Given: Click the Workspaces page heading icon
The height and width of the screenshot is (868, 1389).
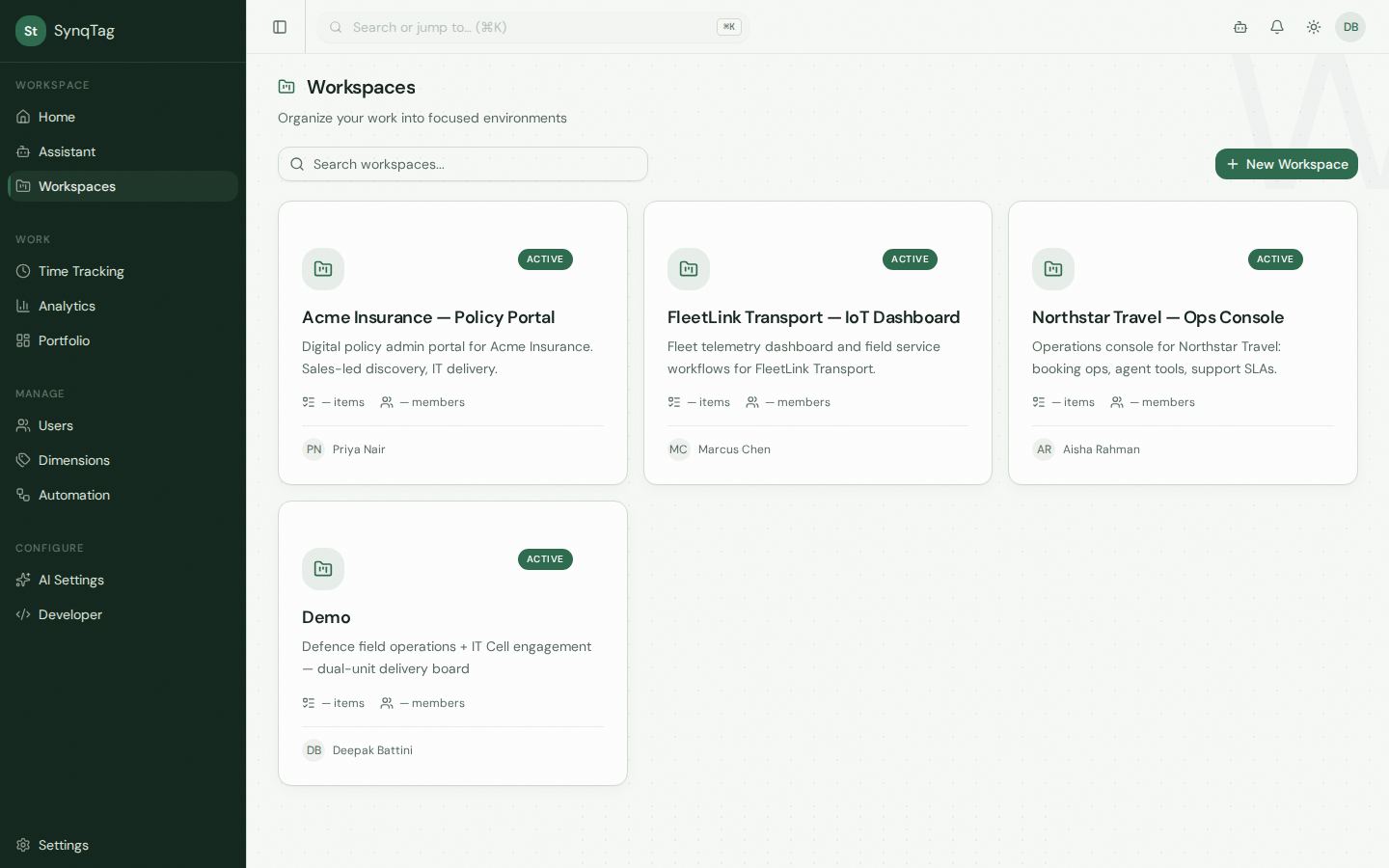Looking at the screenshot, I should (x=286, y=87).
